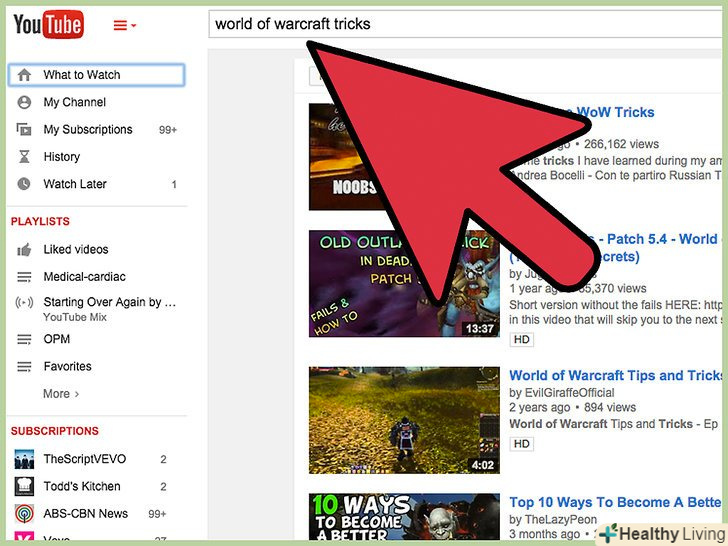The image size is (728, 546).
Task: Open Liked videos playlist
Action: point(76,249)
